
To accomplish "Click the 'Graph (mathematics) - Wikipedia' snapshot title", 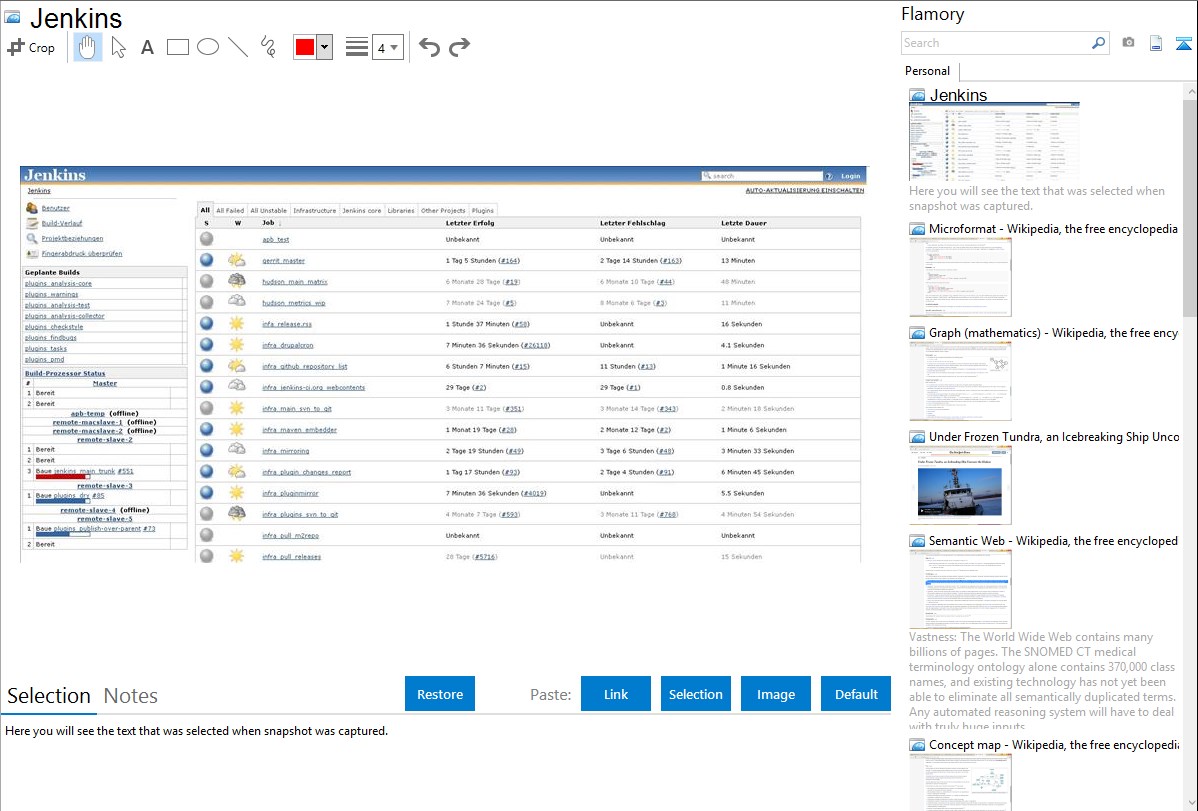I will click(1053, 333).
